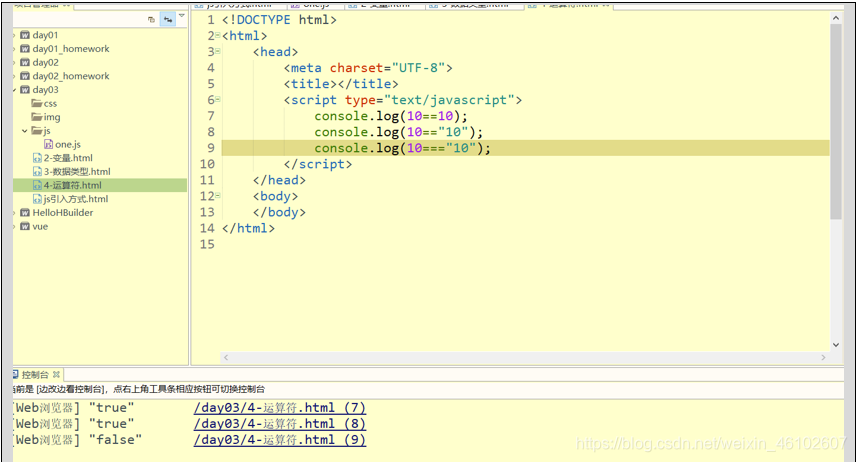Fold the head tag at line 3
The height and width of the screenshot is (462, 857).
click(218, 51)
